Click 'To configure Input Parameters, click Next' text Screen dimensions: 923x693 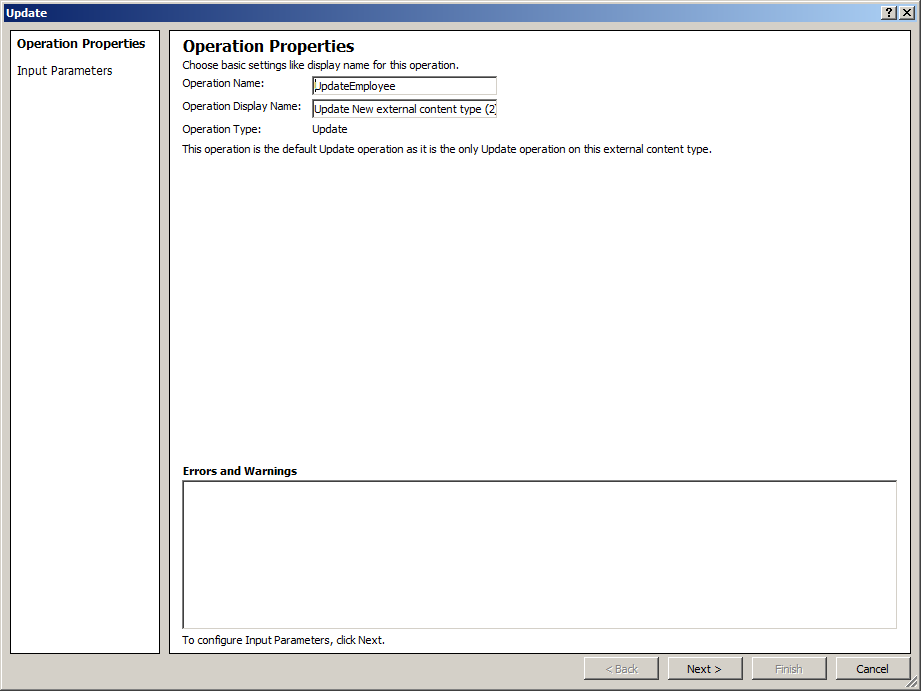pyautogui.click(x=283, y=640)
